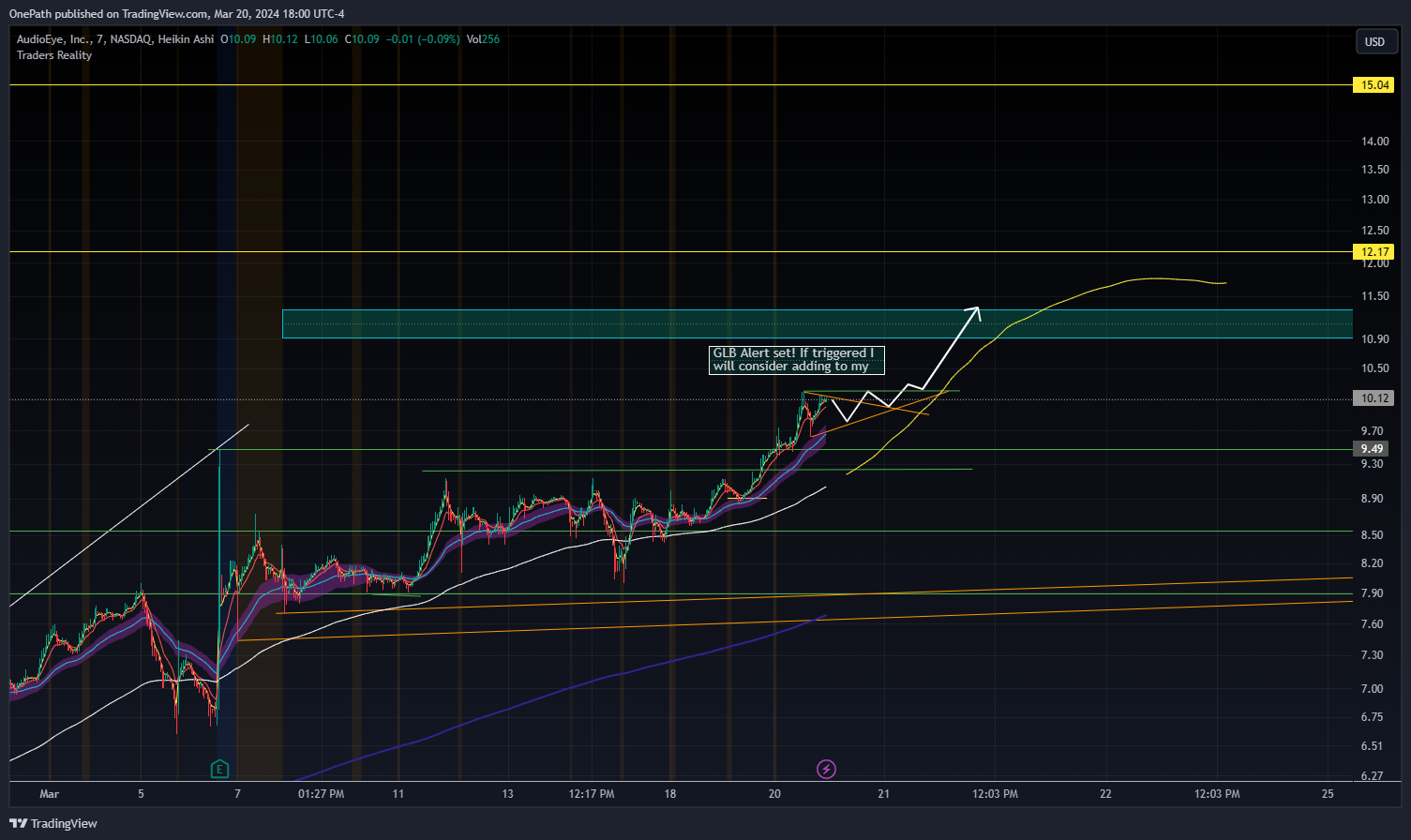Screen dimensions: 1411x840
Task: Click the 6.27 price axis label
Action: point(1373,776)
